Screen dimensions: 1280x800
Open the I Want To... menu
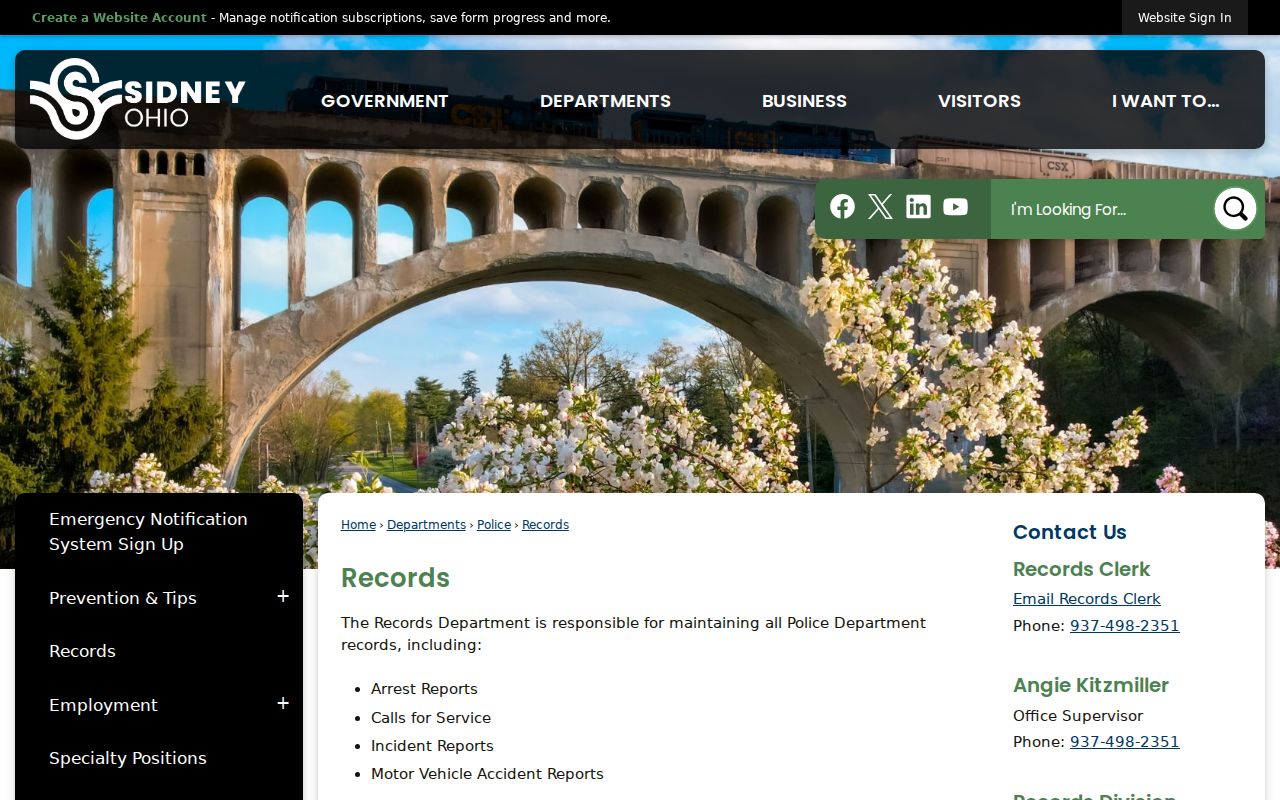pyautogui.click(x=1165, y=101)
